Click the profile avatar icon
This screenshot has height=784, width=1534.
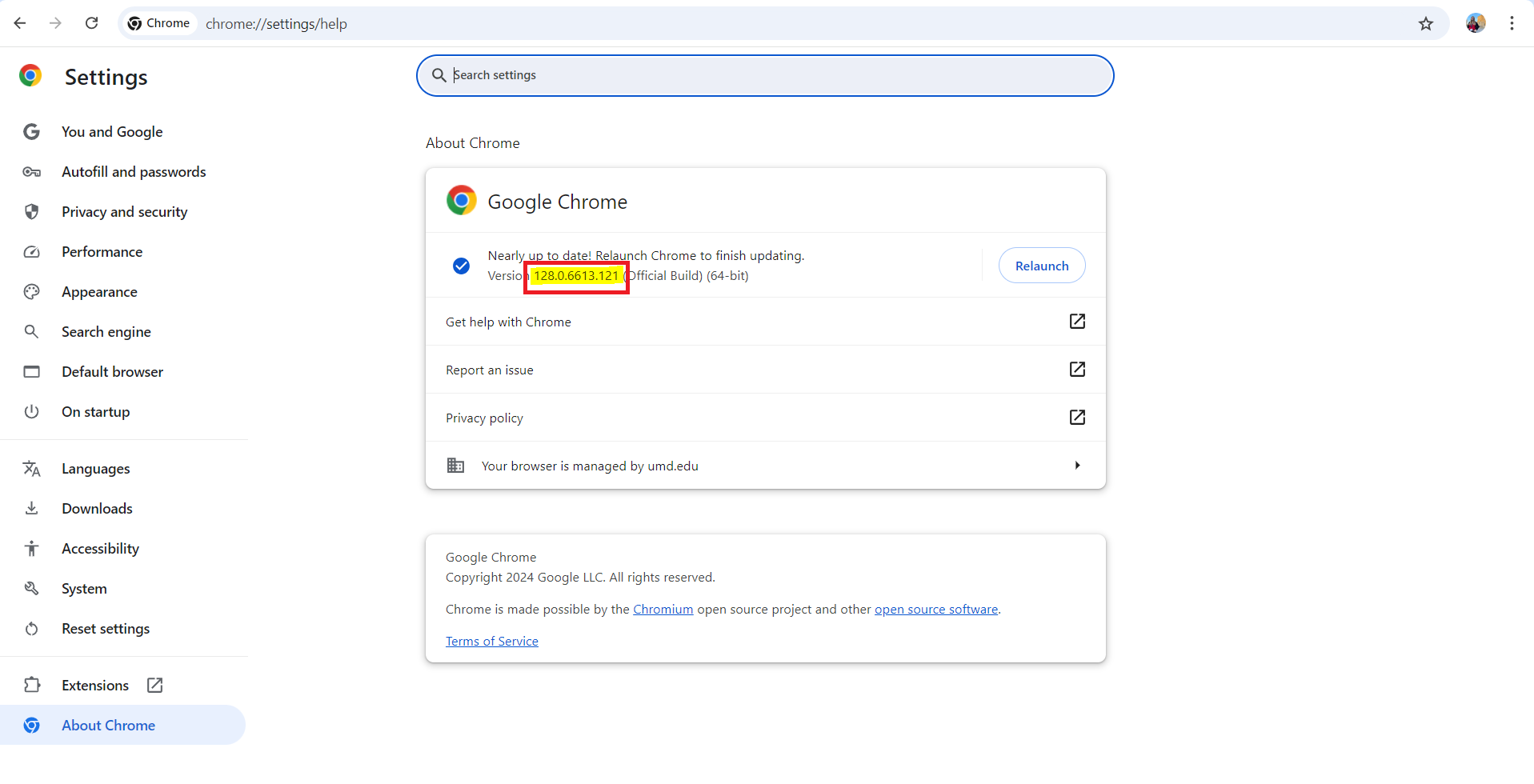(1475, 23)
